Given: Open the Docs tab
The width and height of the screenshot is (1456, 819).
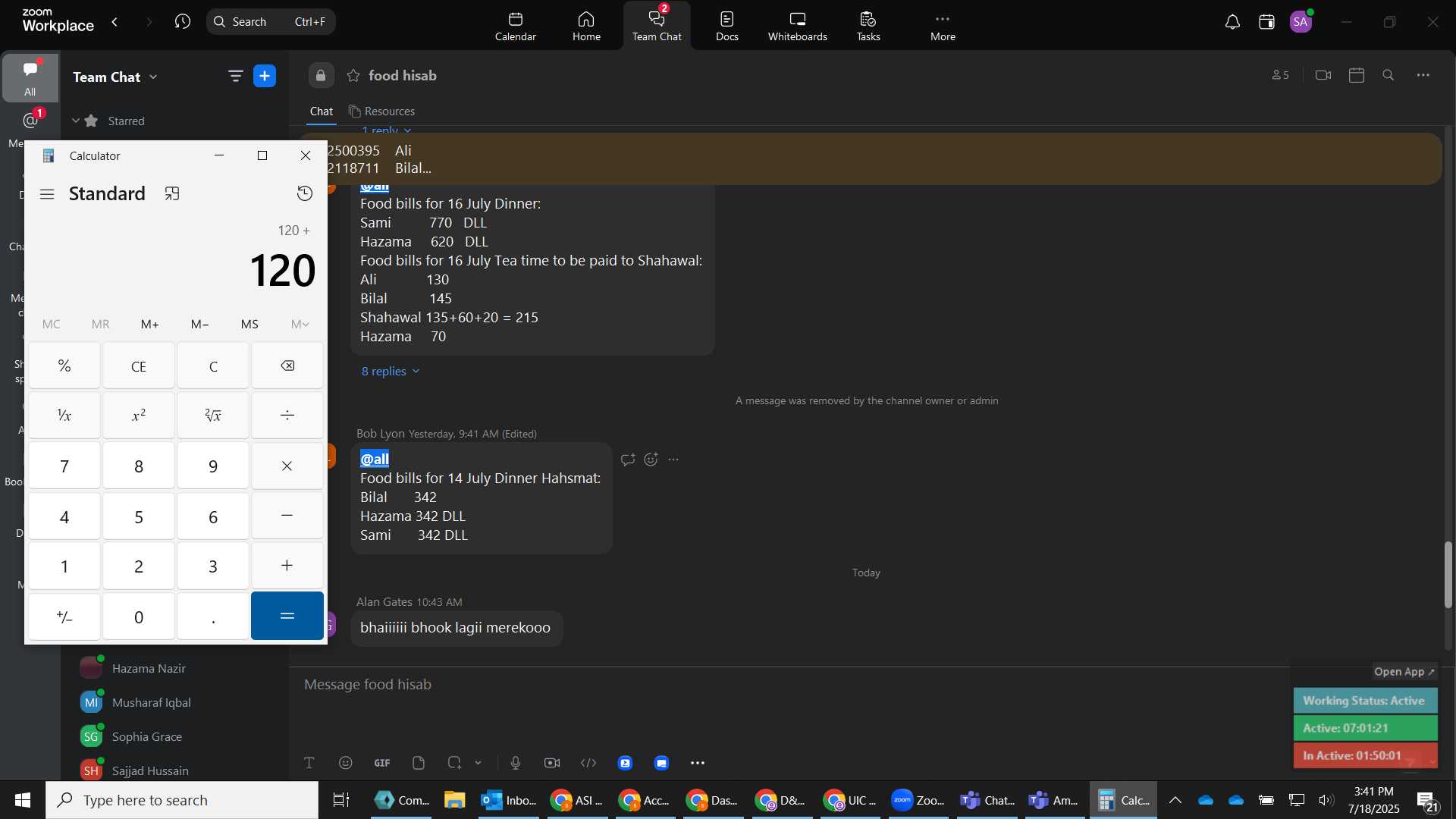Looking at the screenshot, I should (x=726, y=26).
